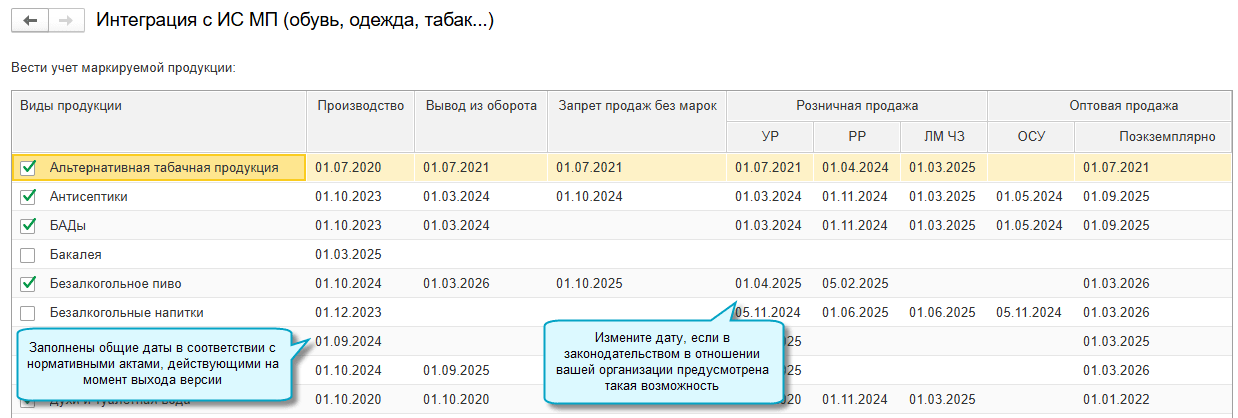Click ЛМ ЧЗ date in Альтернативная табачная row
This screenshot has width=1238, height=418.
tap(942, 168)
